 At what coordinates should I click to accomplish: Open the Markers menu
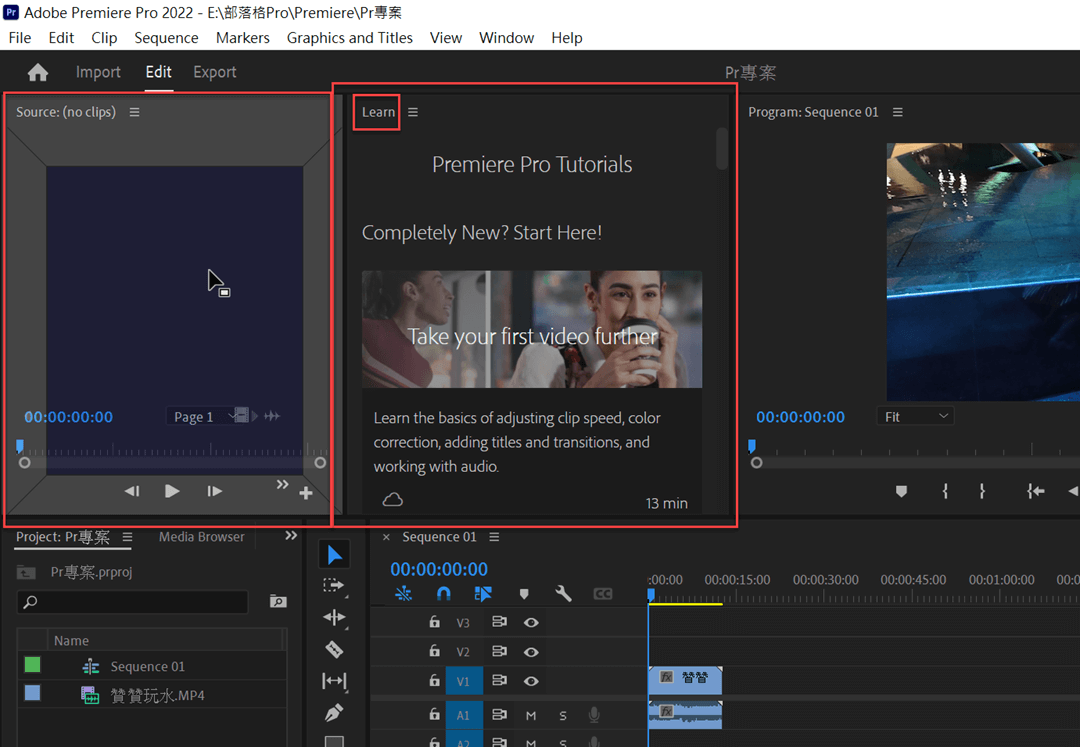pyautogui.click(x=242, y=38)
